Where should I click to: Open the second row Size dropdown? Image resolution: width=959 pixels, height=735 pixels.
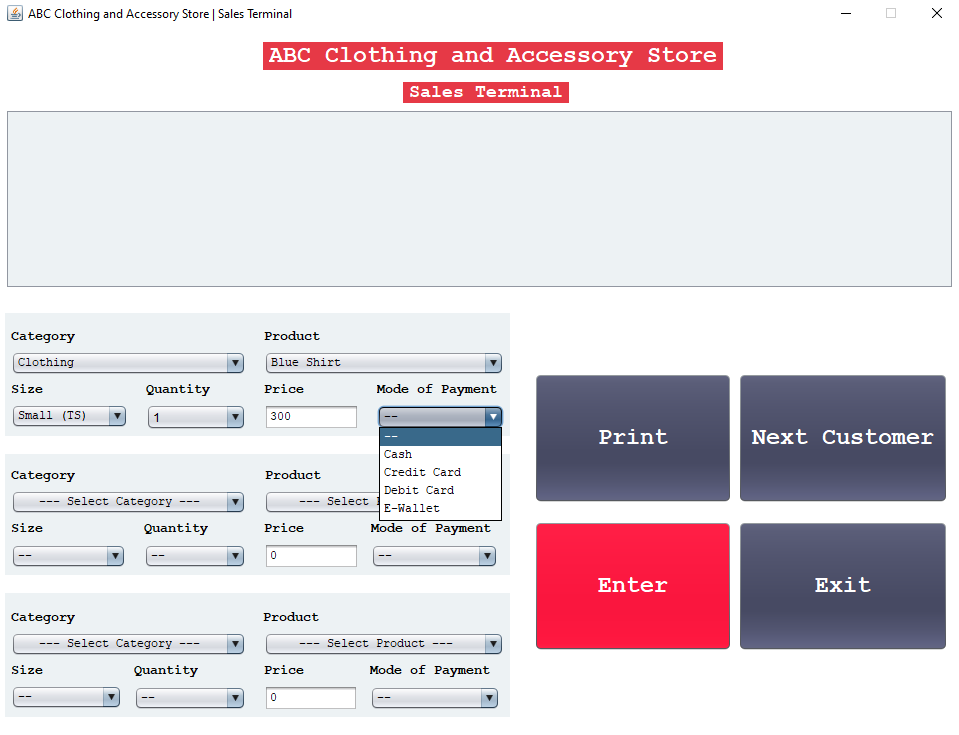(68, 556)
